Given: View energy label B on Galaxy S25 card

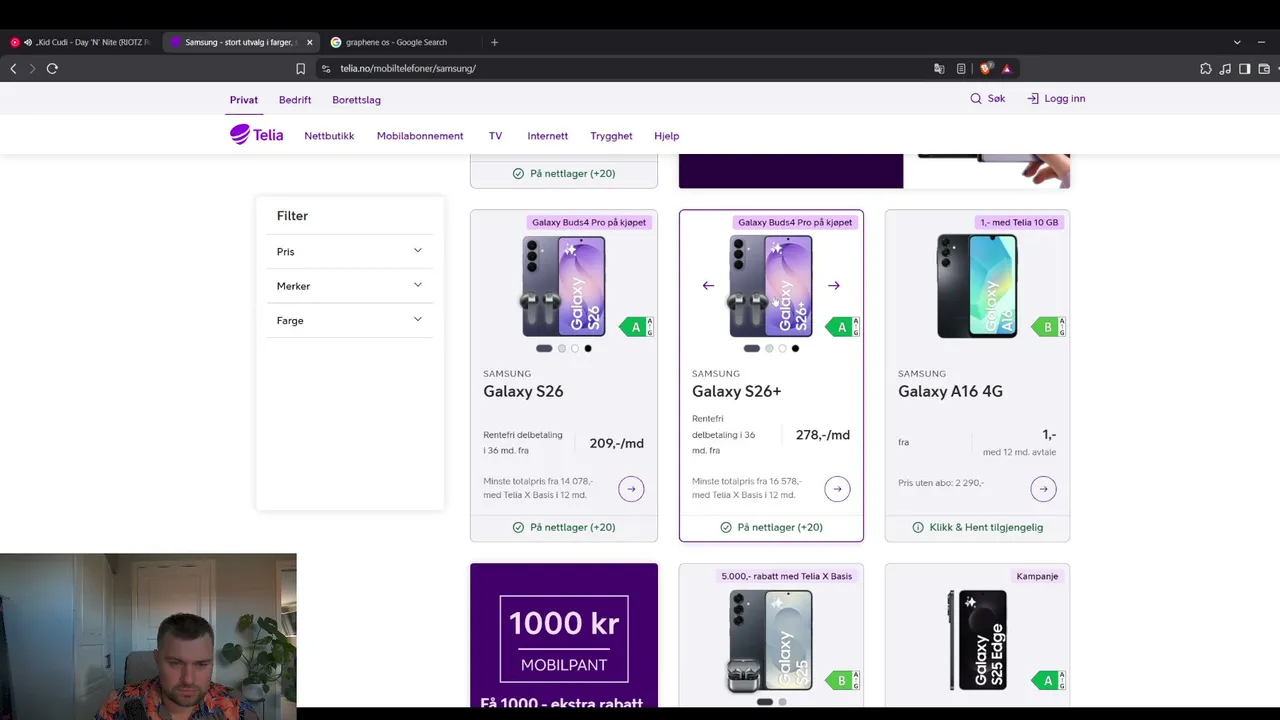Looking at the screenshot, I should pos(842,681).
